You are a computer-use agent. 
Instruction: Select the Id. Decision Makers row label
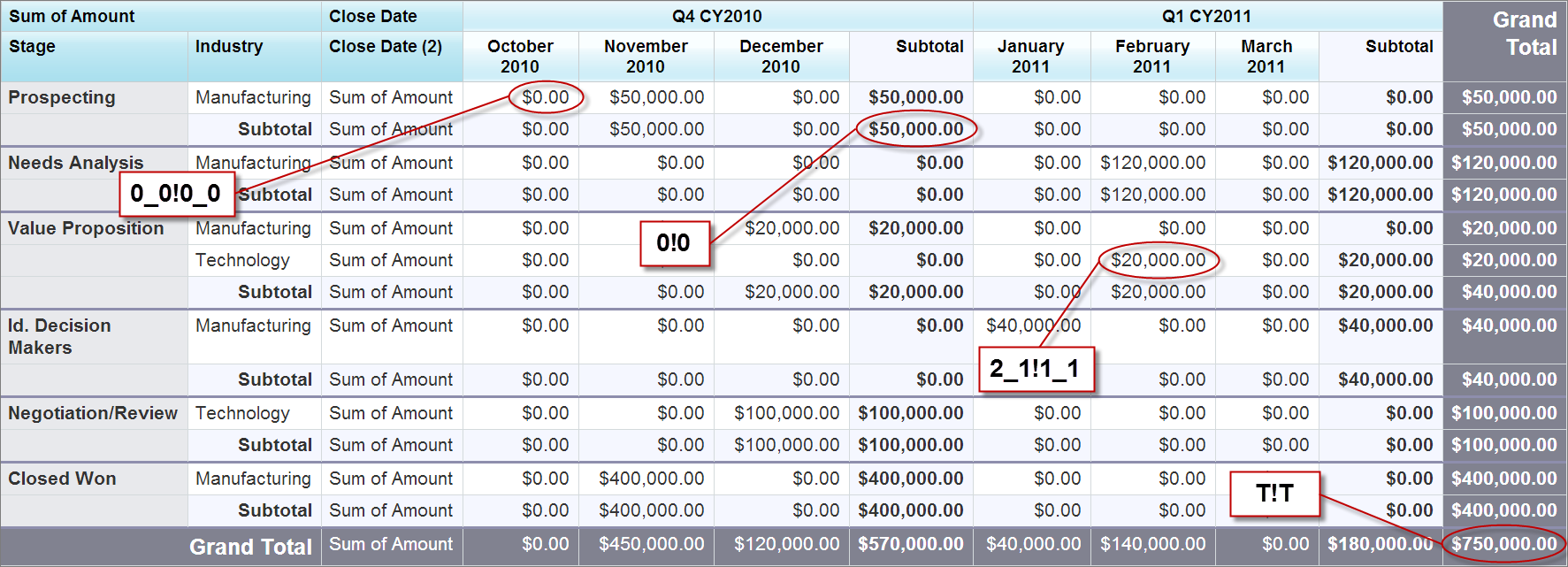coord(59,336)
